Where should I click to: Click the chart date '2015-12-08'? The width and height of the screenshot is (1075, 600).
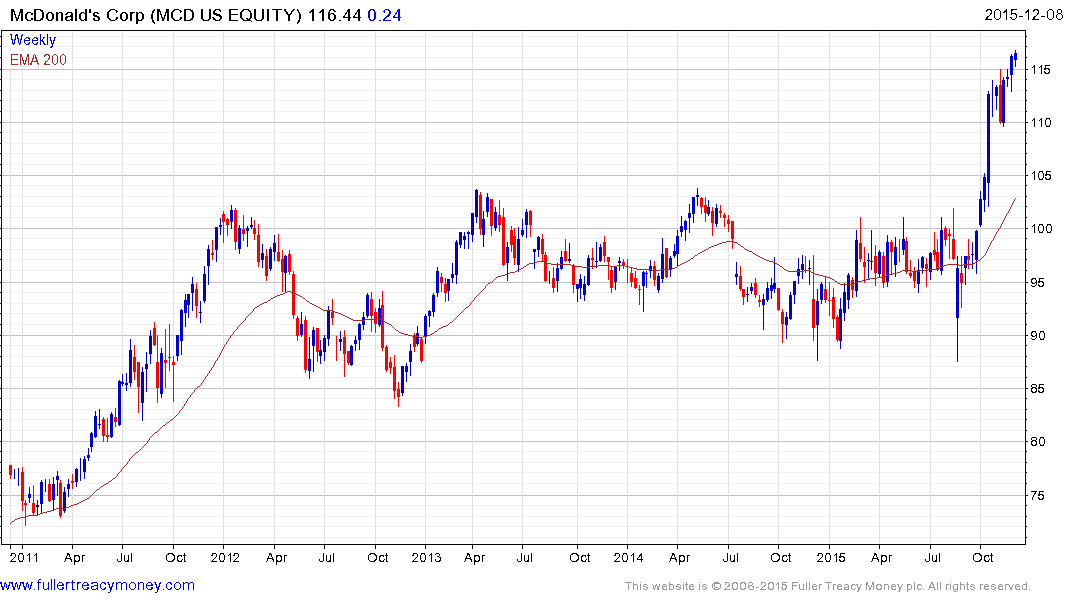pos(1024,14)
